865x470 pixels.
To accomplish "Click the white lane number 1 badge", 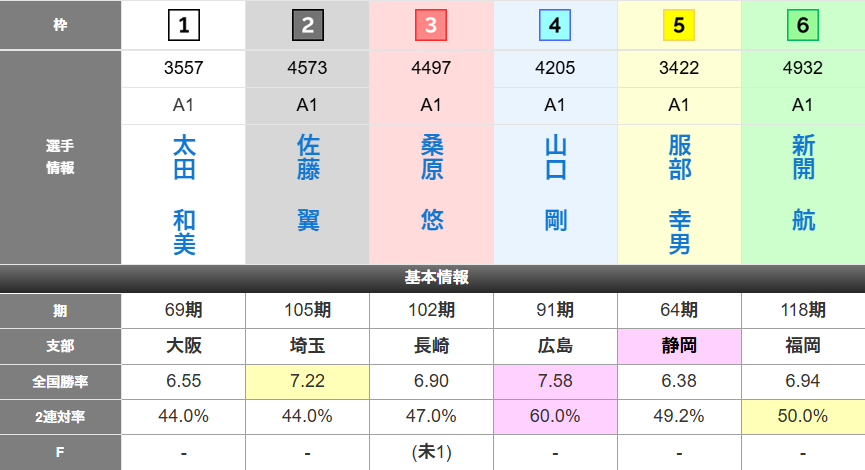I will coord(184,25).
